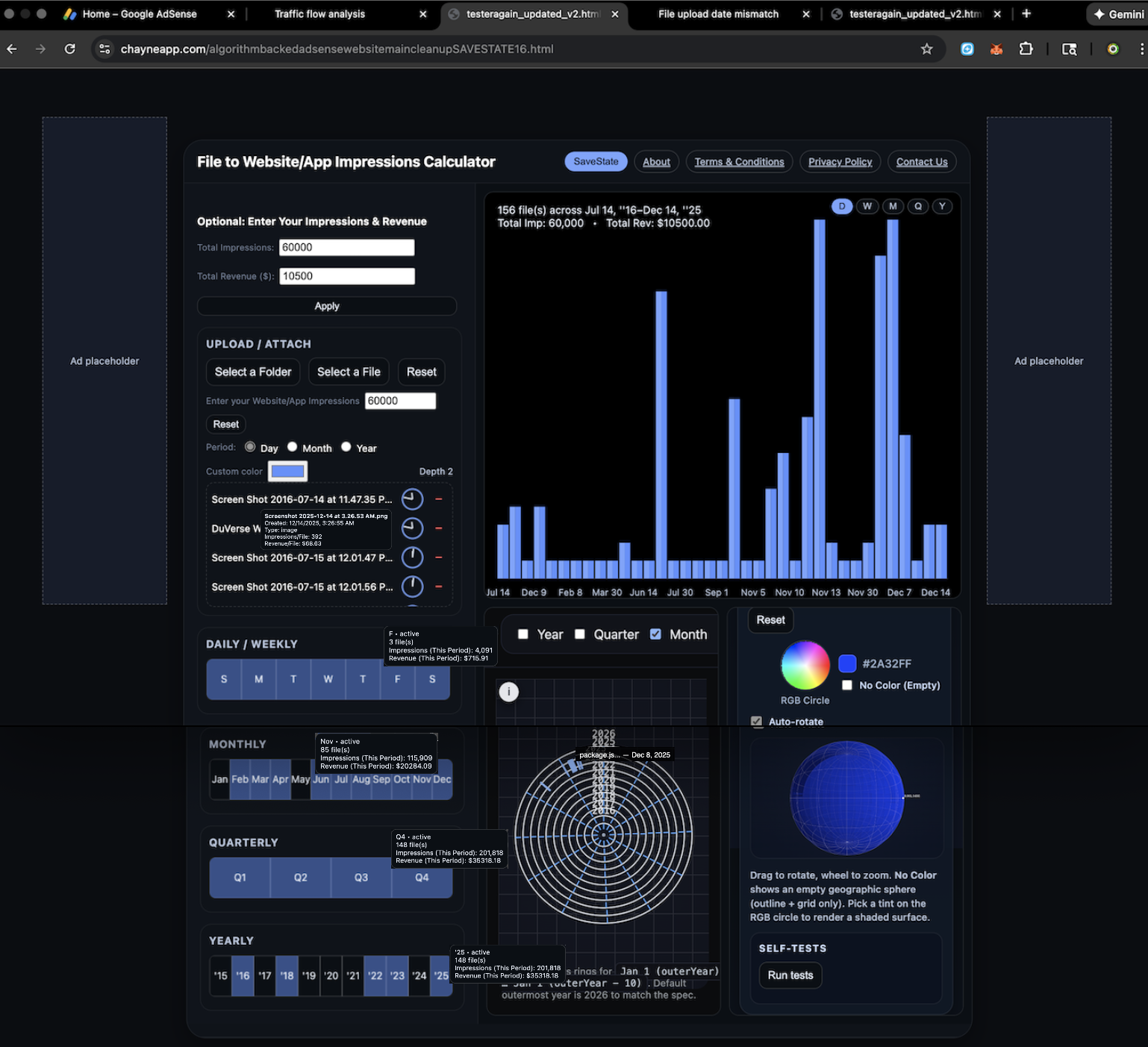Click the info icon above the radial chart
1148x1047 pixels.
[x=508, y=692]
